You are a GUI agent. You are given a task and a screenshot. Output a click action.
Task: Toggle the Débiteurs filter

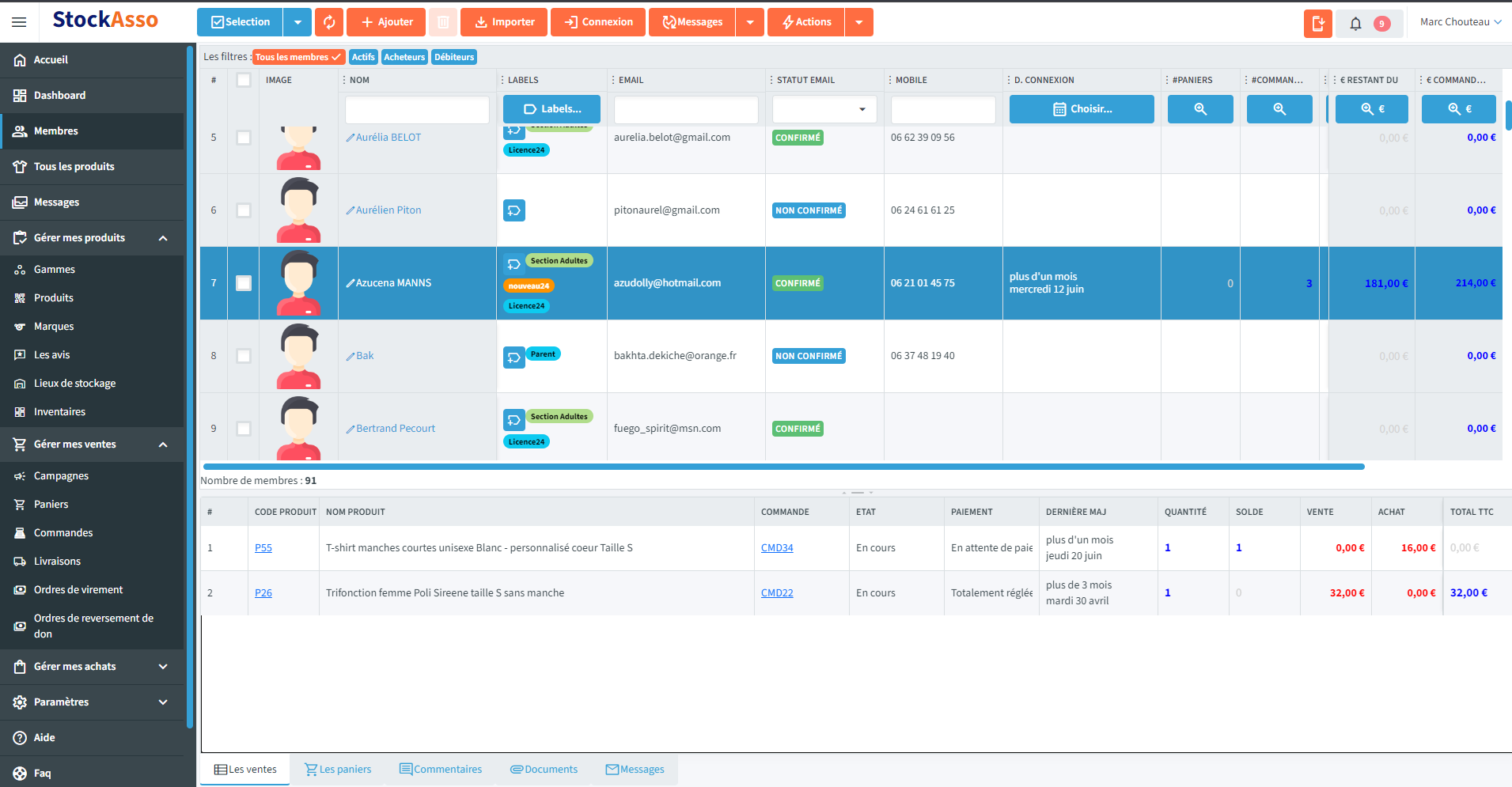[x=454, y=57]
